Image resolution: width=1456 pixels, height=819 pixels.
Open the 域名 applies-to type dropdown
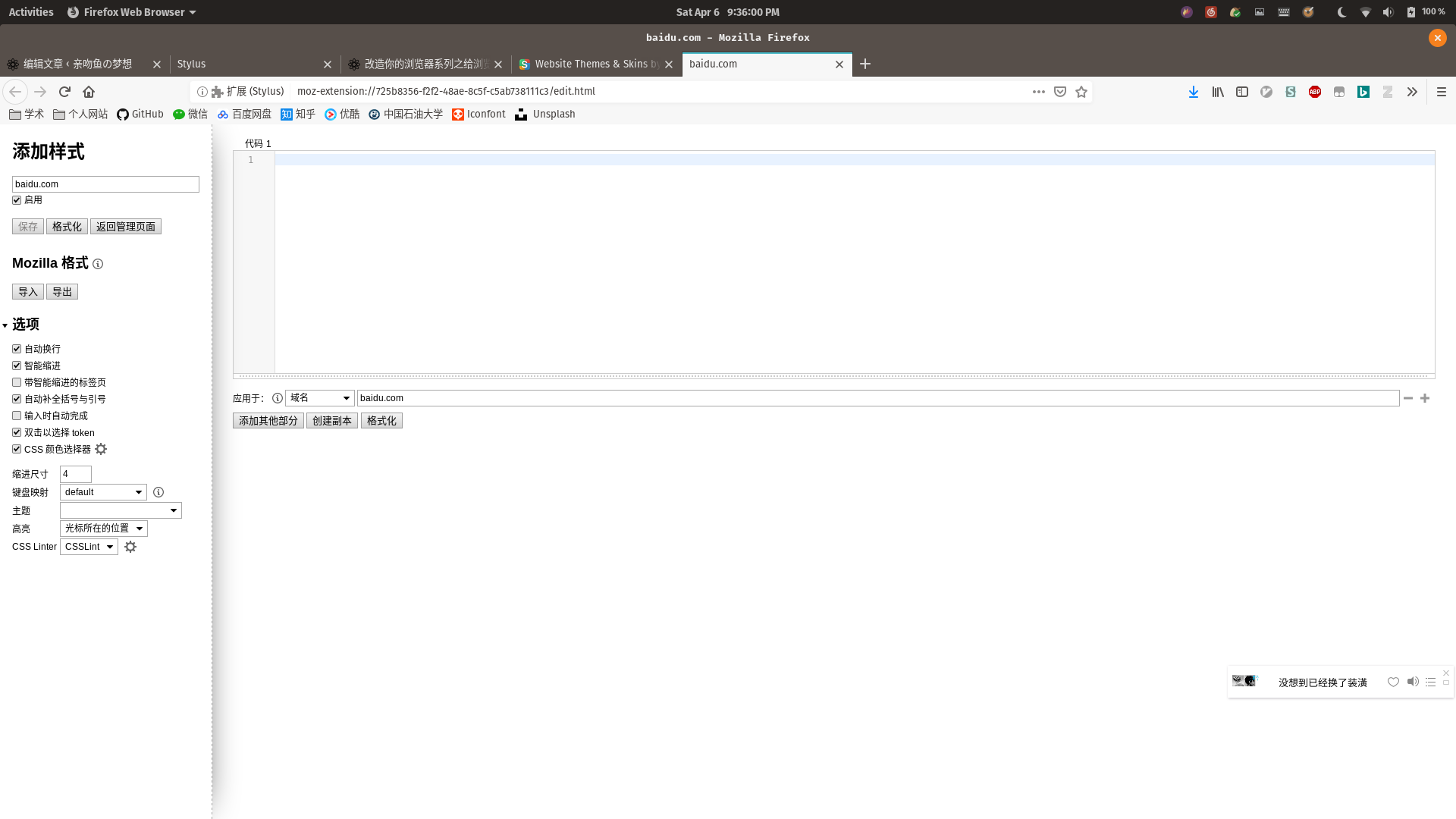[x=319, y=398]
